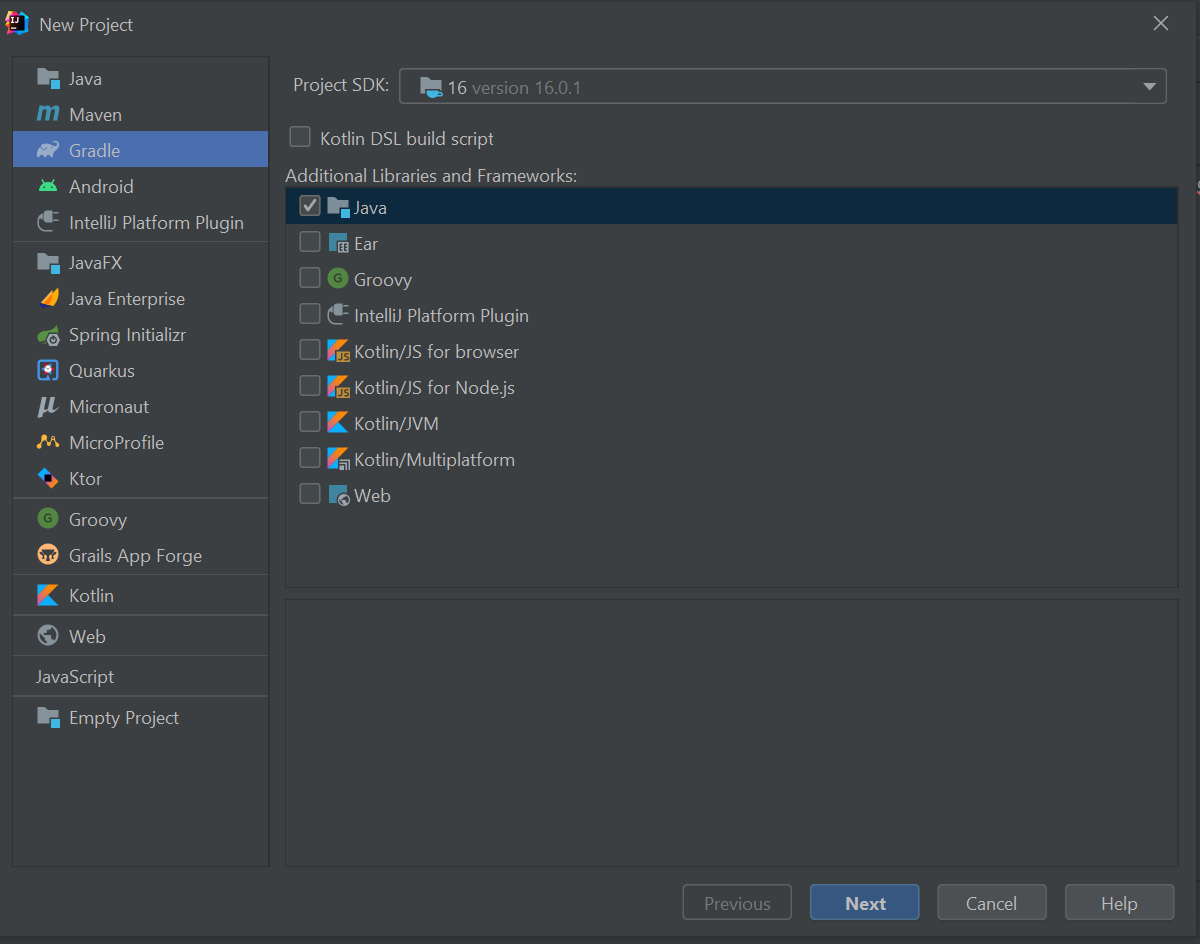Click the Kotlin/JS for browser icon

point(338,351)
